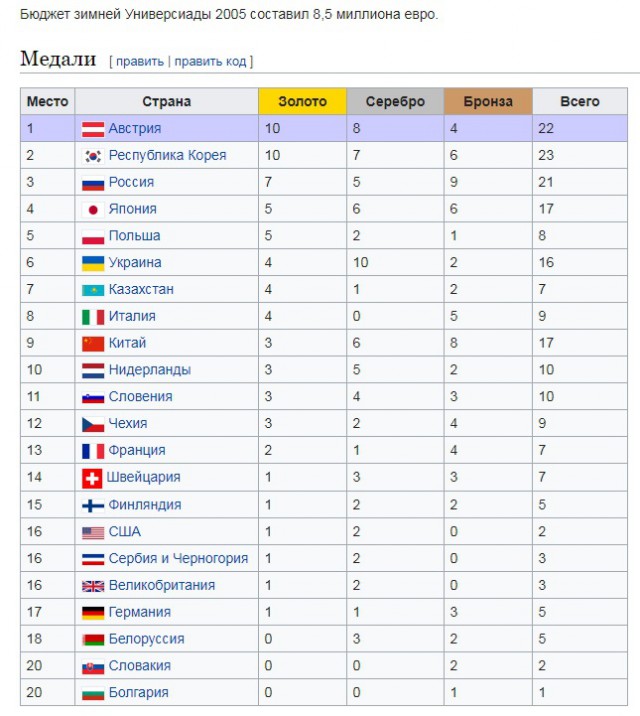Click the Бронза column header
The height and width of the screenshot is (716, 640).
tap(488, 101)
